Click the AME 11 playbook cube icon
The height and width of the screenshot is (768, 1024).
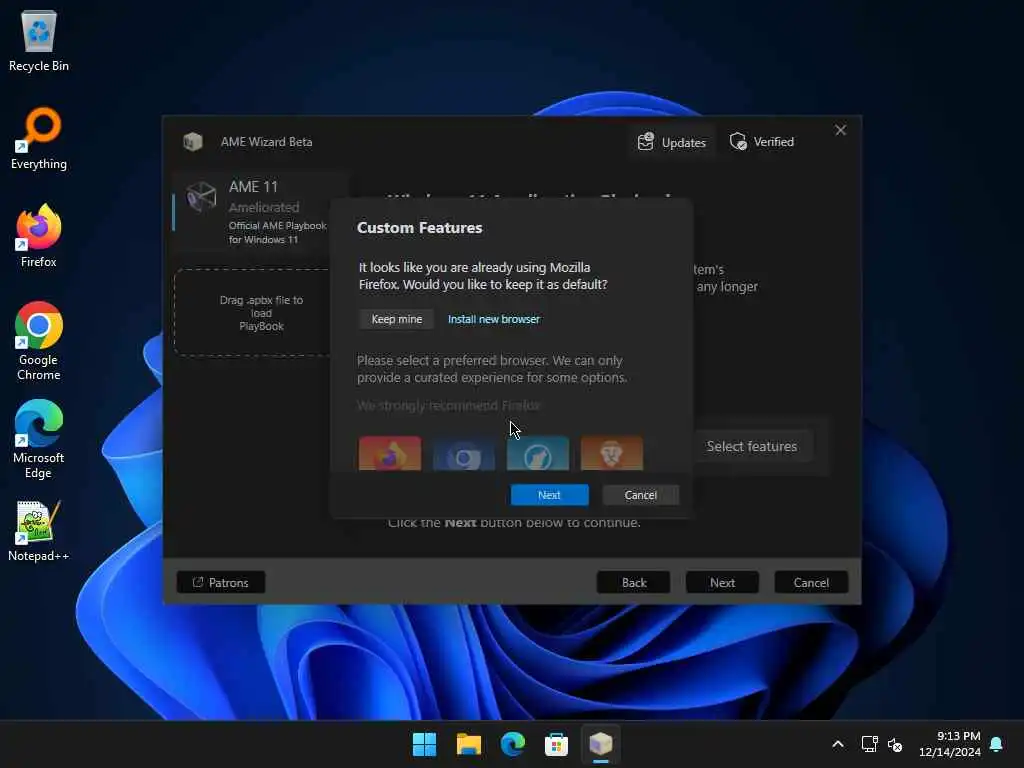pyautogui.click(x=201, y=196)
